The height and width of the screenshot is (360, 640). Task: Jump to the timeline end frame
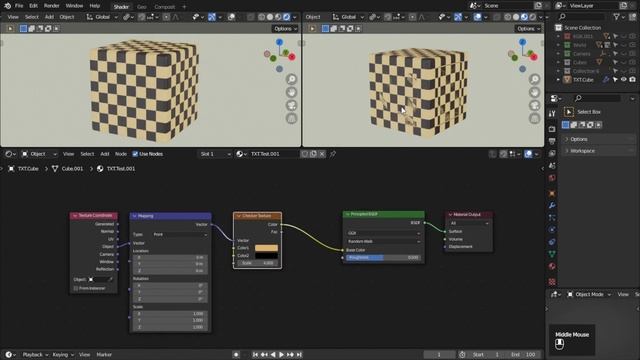coord(299,355)
